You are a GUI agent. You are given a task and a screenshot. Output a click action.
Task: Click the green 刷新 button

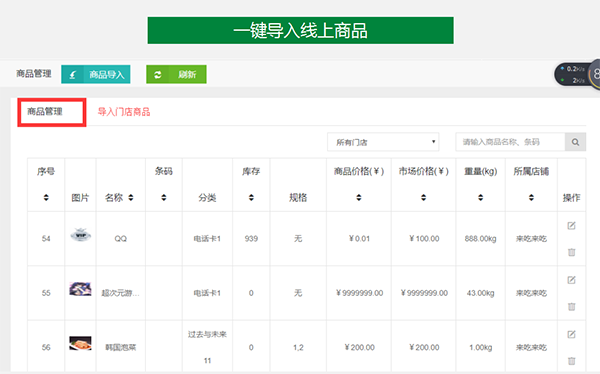click(176, 74)
